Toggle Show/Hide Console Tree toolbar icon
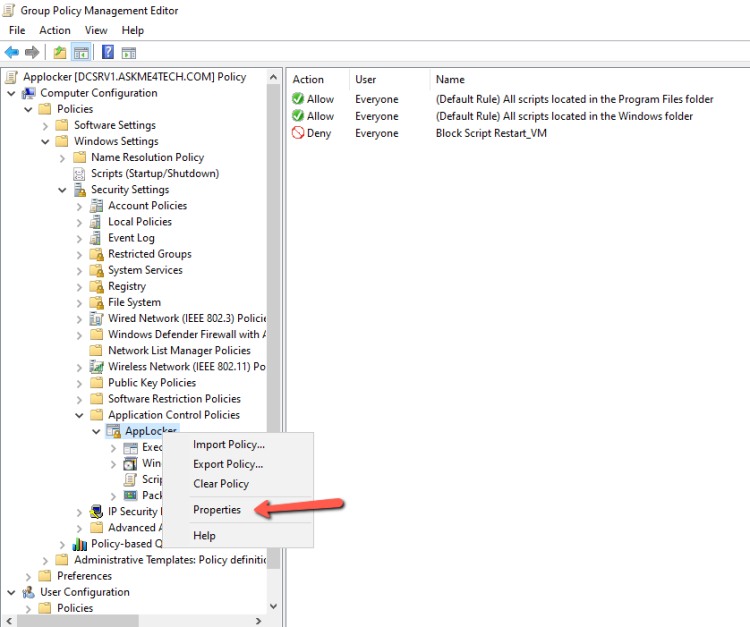The image size is (750, 627). click(x=81, y=52)
